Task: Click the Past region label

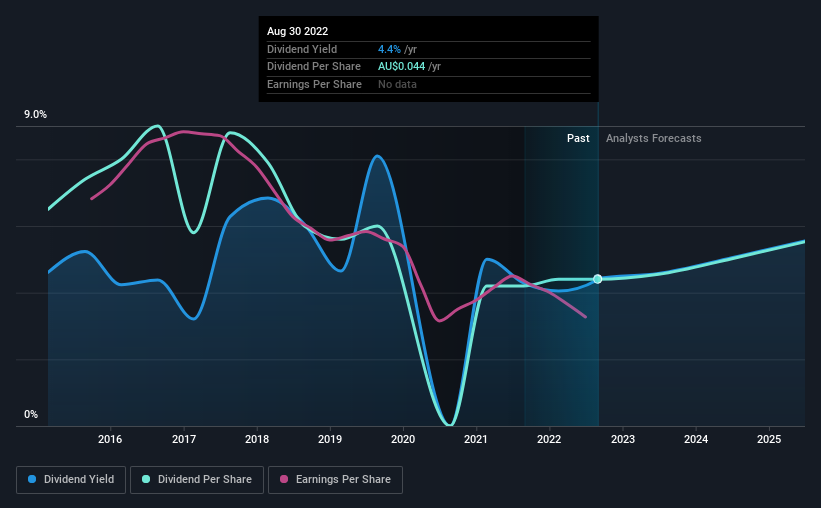Action: click(578, 138)
